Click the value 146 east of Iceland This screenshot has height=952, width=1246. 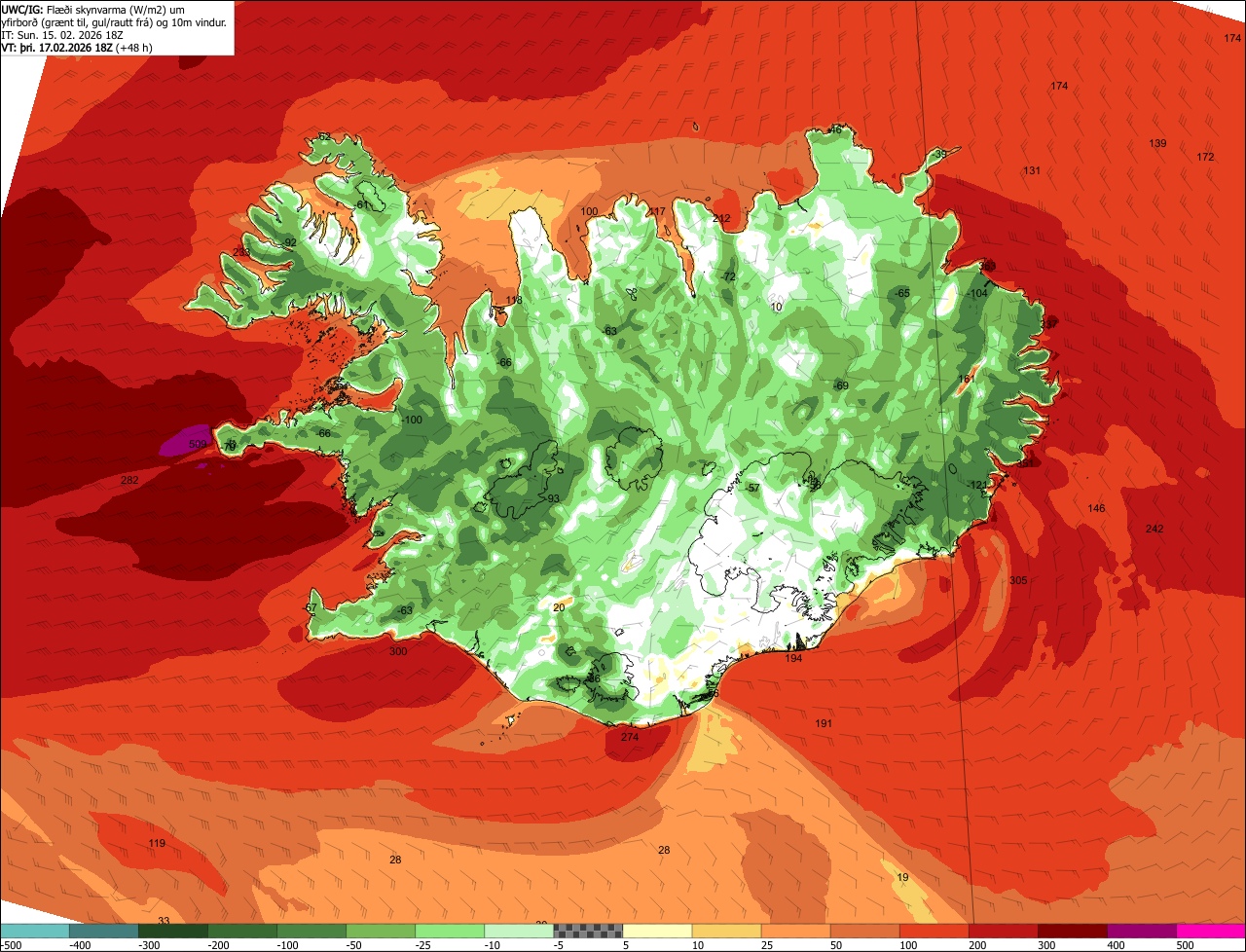[1096, 509]
